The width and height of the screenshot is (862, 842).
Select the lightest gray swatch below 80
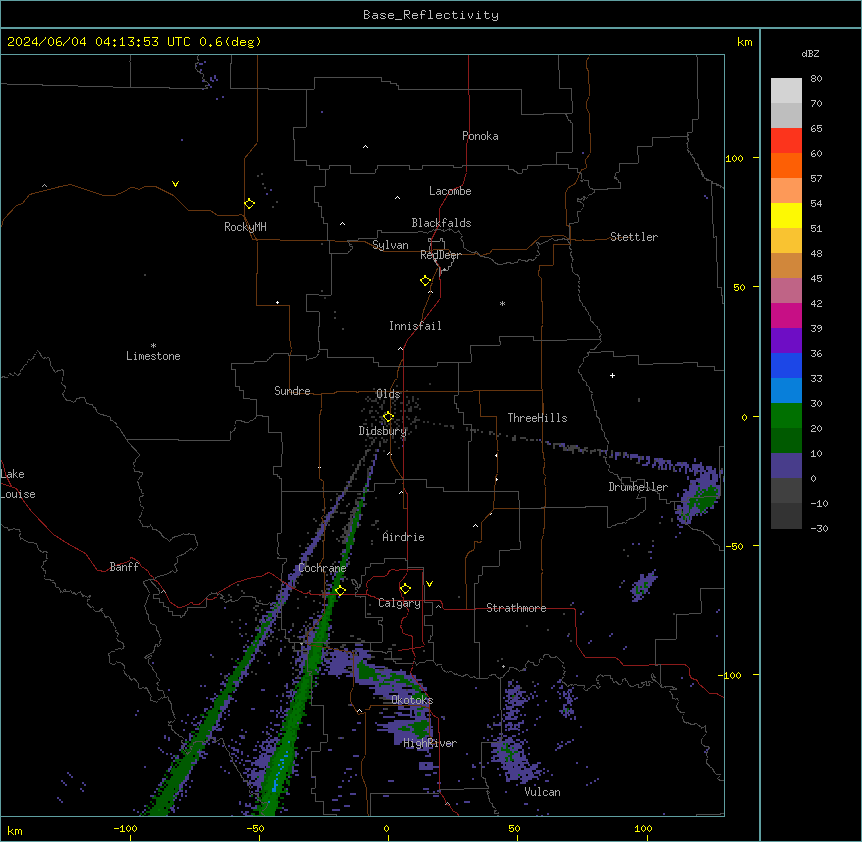click(786, 91)
